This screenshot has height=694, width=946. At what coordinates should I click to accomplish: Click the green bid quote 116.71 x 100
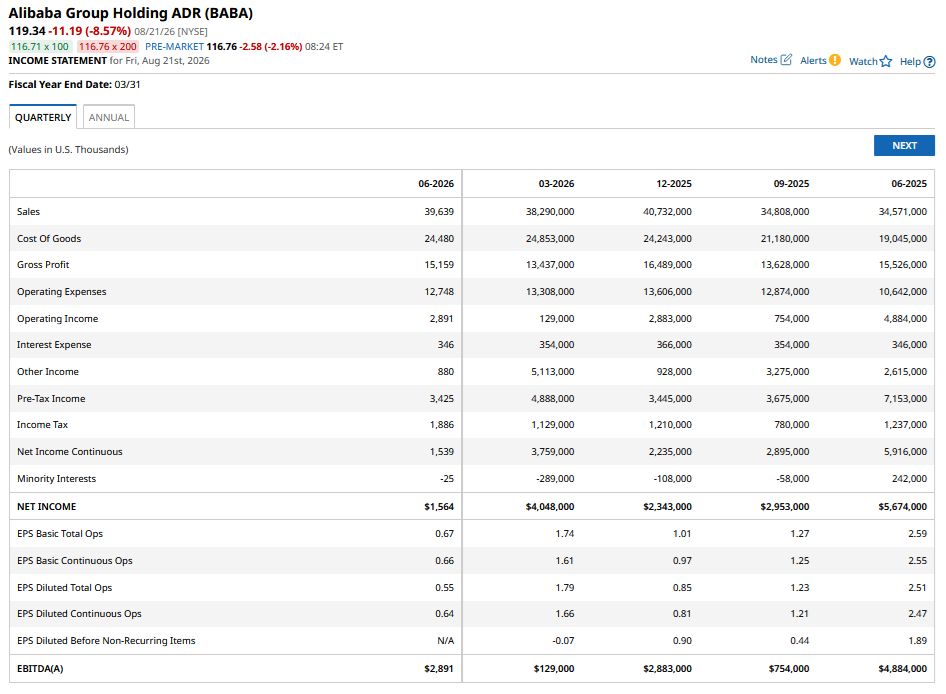40,46
